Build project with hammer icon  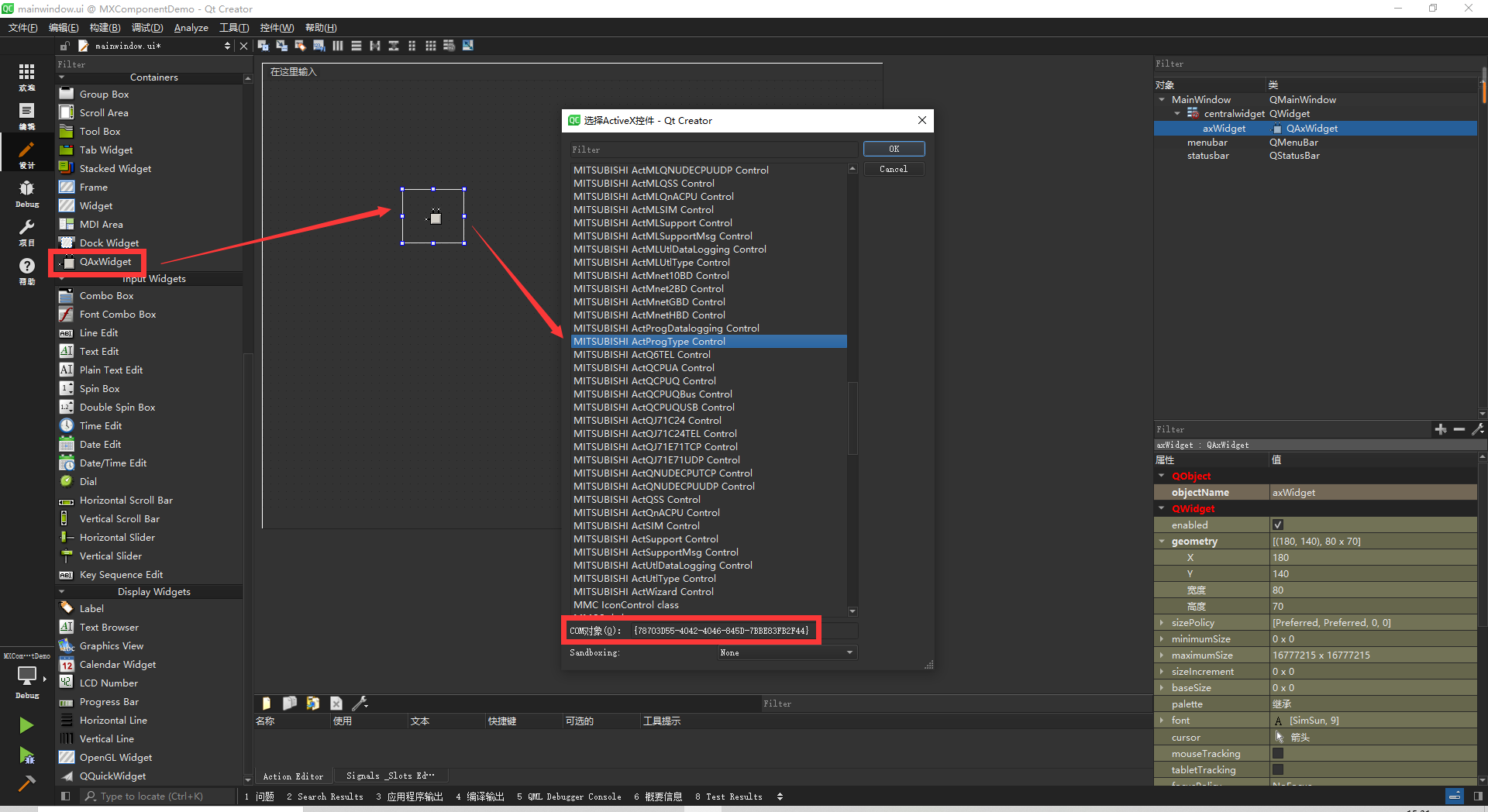pyautogui.click(x=26, y=783)
